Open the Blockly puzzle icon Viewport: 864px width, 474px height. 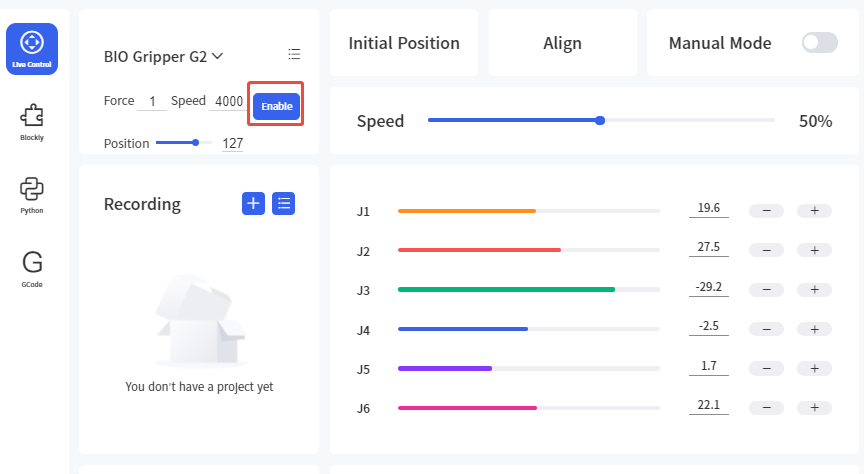[x=32, y=122]
